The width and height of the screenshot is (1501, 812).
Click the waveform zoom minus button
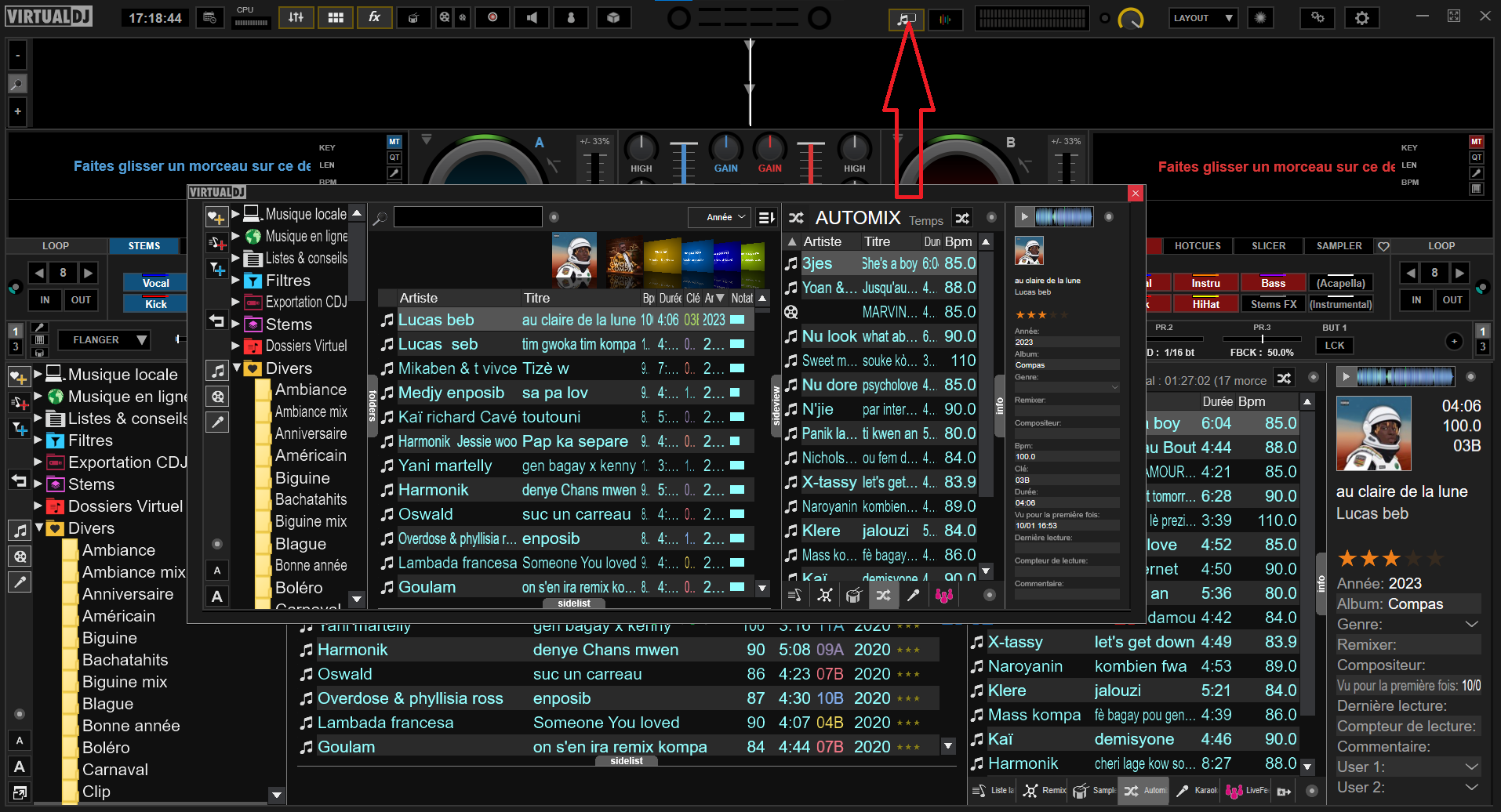point(17,55)
